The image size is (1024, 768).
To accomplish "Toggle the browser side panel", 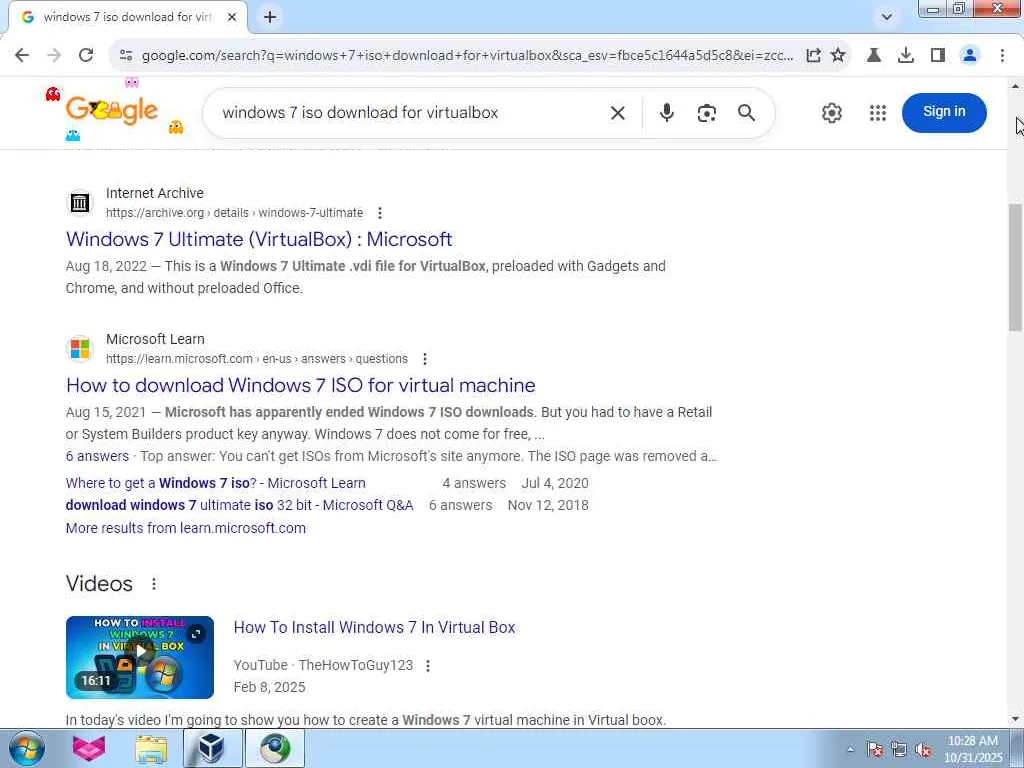I will click(x=938, y=55).
